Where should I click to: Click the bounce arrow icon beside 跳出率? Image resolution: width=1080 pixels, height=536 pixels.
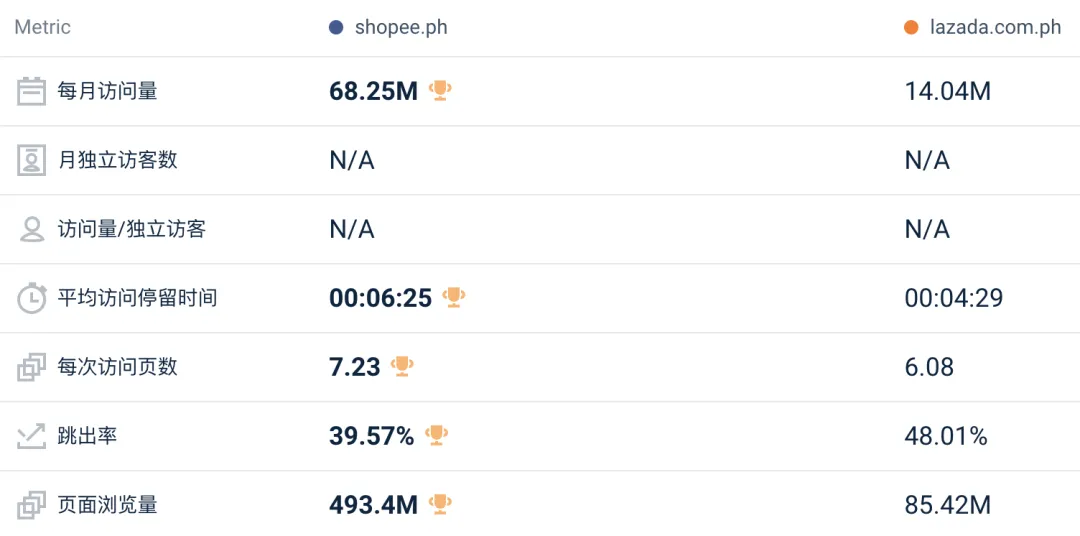pyautogui.click(x=32, y=436)
